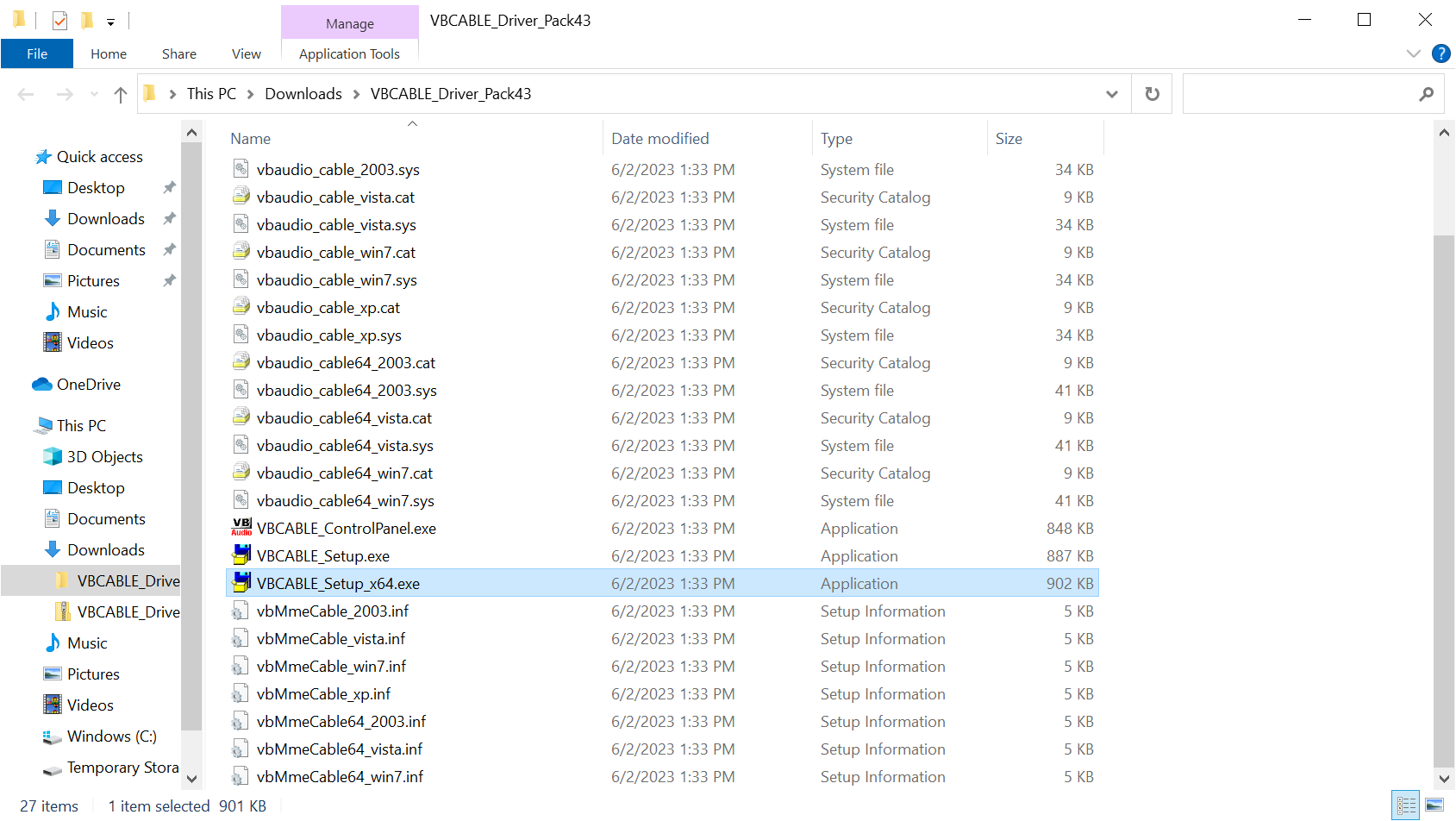Unpin Downloads from Quick access
This screenshot has height=821, width=1456.
click(x=169, y=218)
